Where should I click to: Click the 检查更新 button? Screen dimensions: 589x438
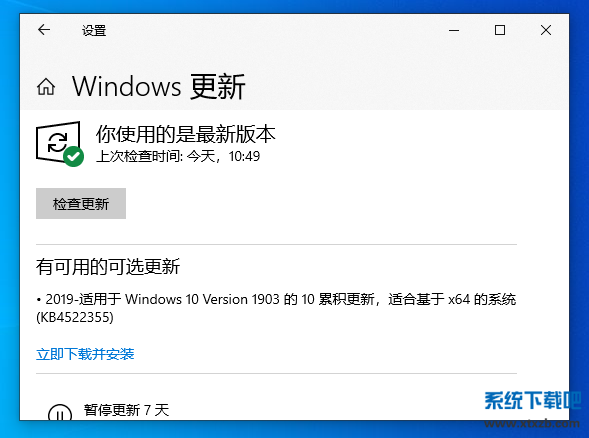81,204
